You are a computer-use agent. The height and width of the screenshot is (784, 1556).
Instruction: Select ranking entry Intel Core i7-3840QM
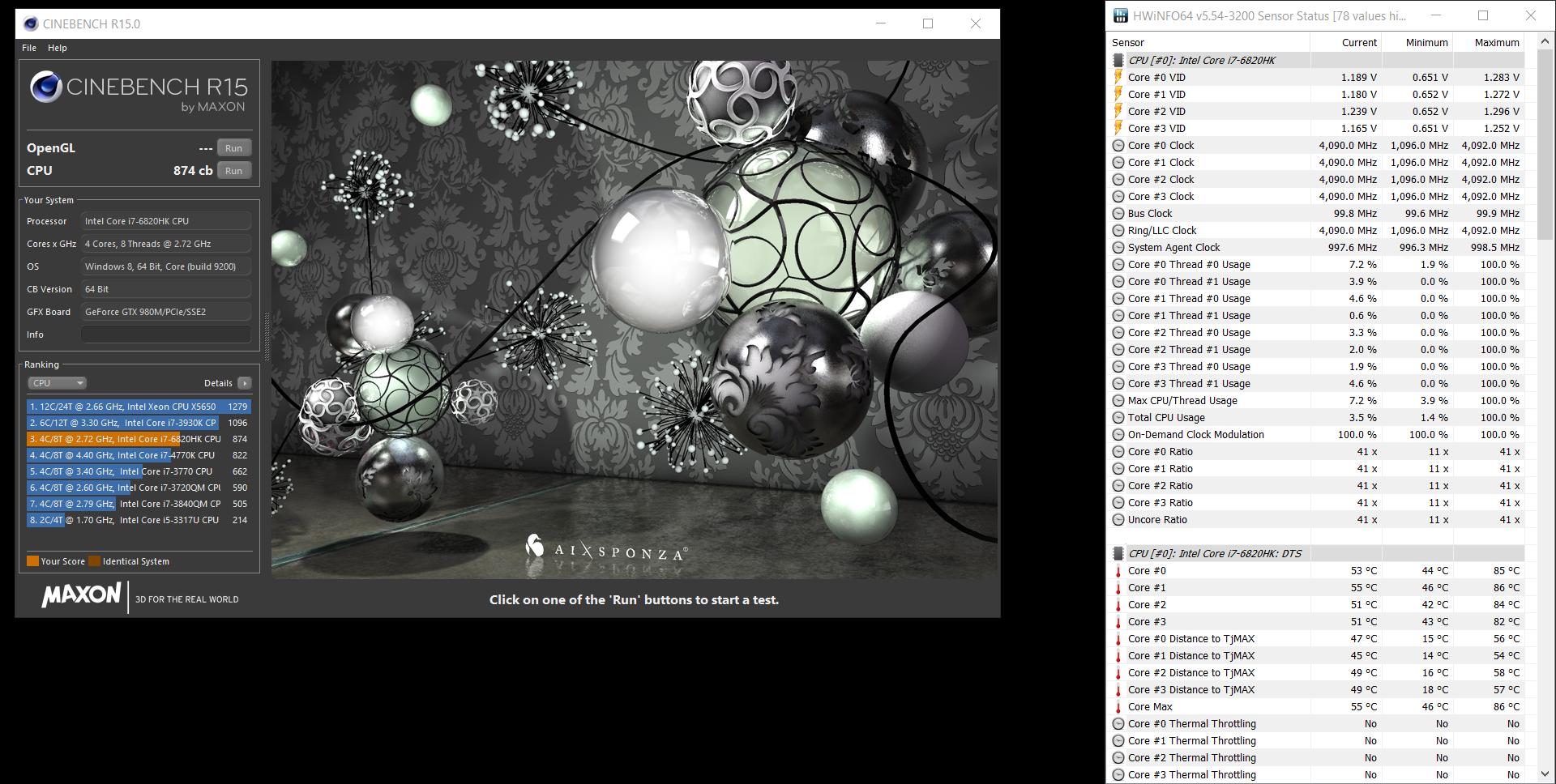[x=139, y=504]
